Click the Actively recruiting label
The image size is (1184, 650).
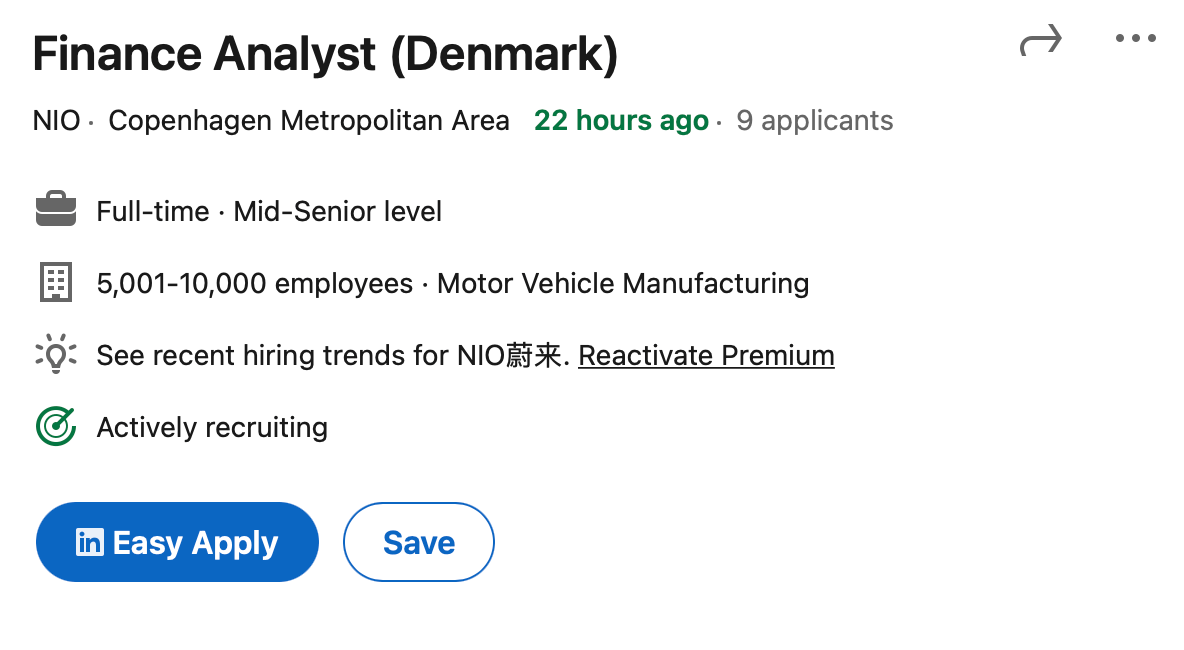pyautogui.click(x=212, y=427)
